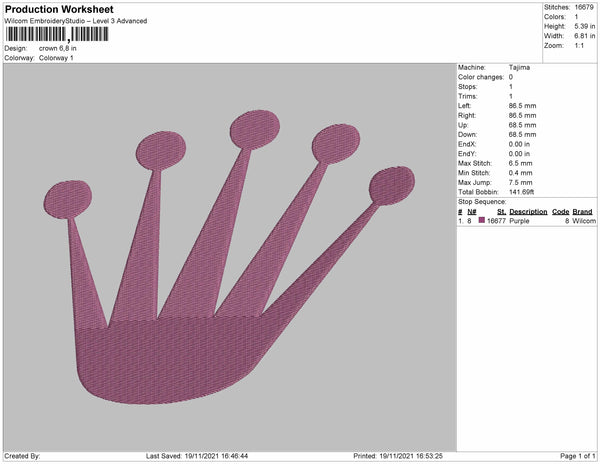Screen dimensions: 600x464
Task: Click the 'St.' column header
Action: tap(501, 212)
